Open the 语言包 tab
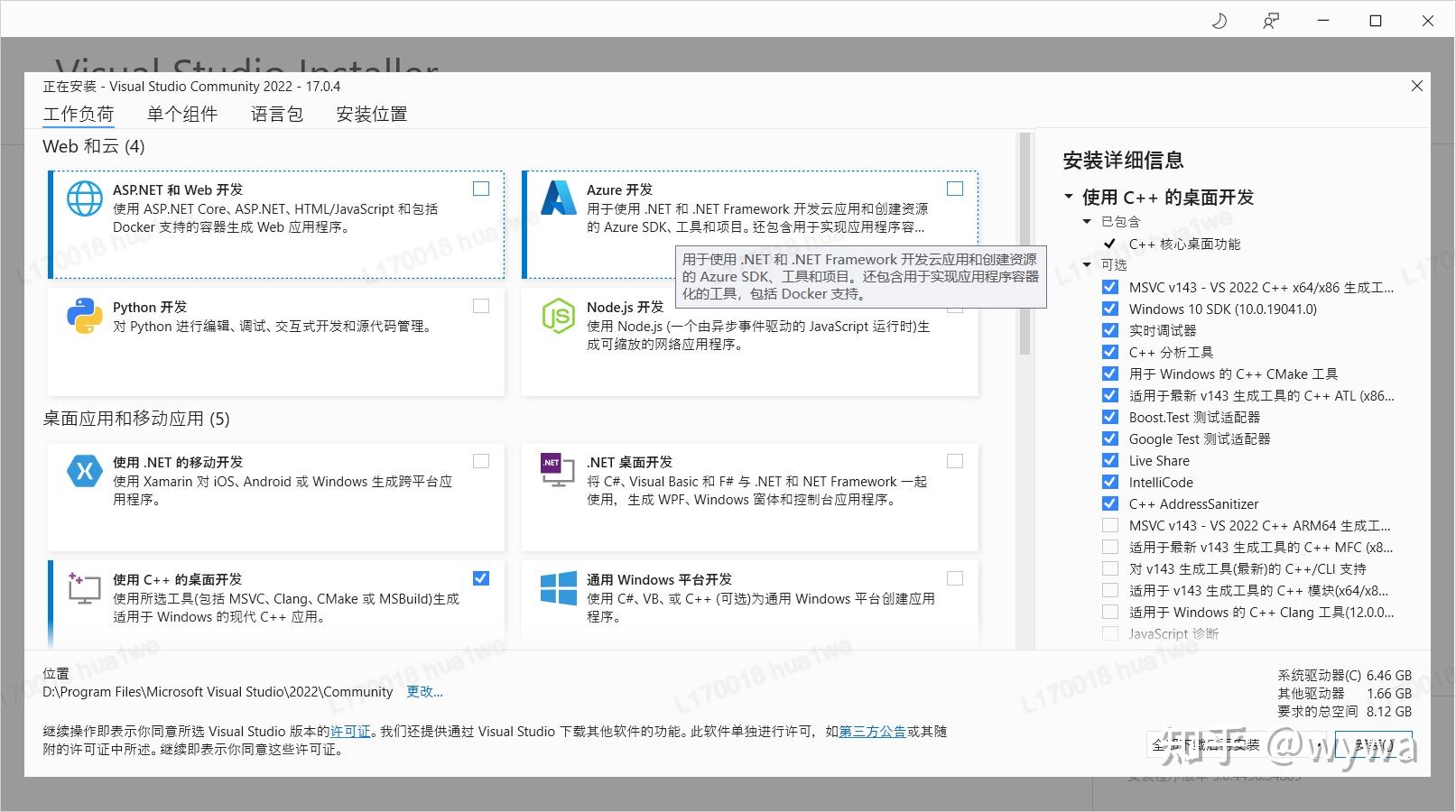The width and height of the screenshot is (1456, 812). (x=277, y=114)
